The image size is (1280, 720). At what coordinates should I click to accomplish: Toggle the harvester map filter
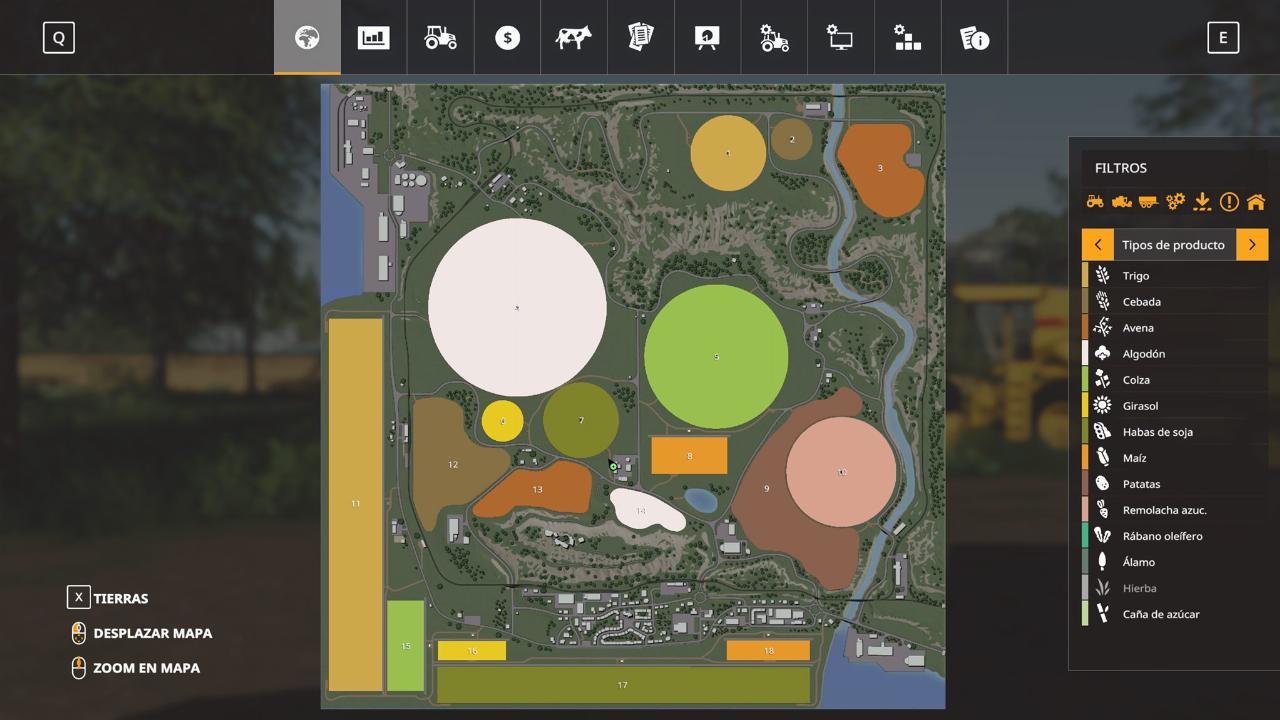pyautogui.click(x=1122, y=202)
